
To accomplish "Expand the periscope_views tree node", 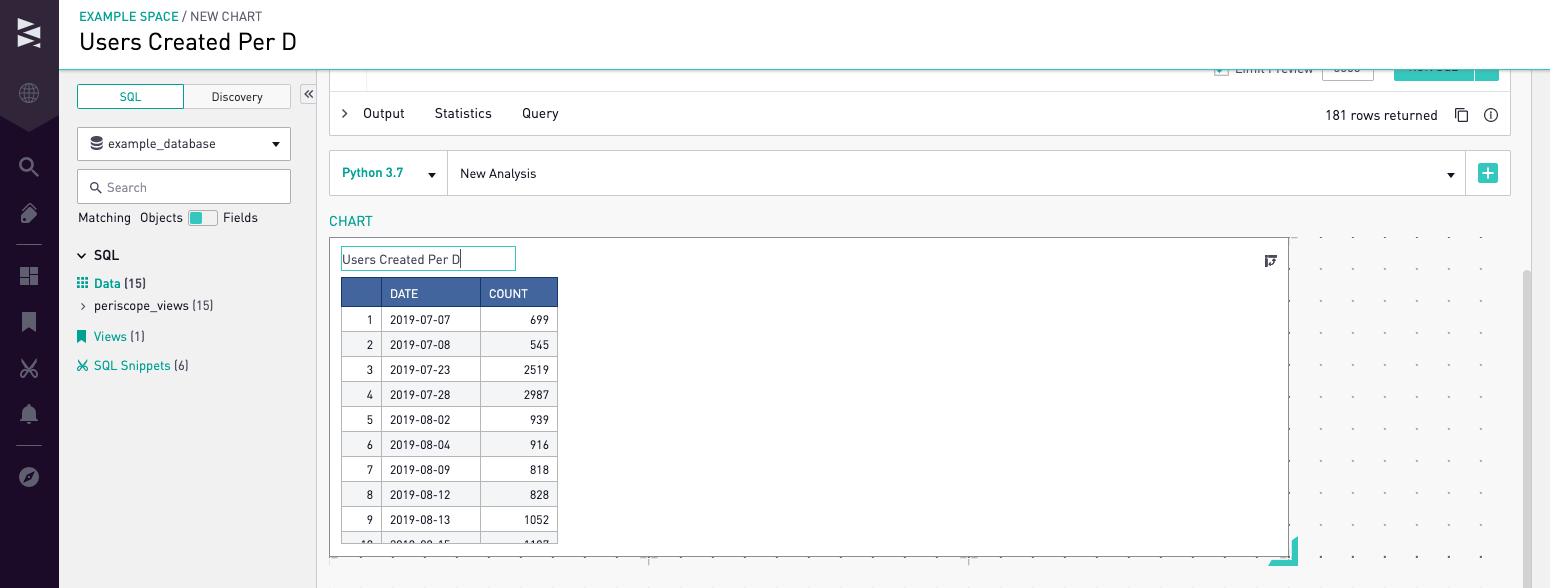I will (x=84, y=305).
